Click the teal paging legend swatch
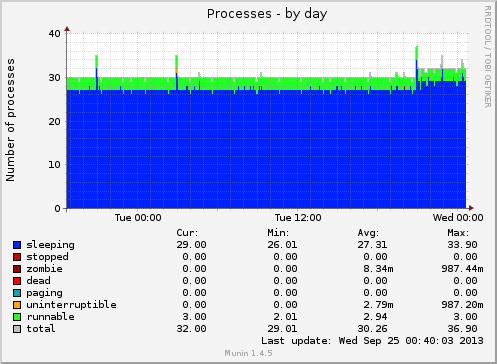 click(x=17, y=293)
